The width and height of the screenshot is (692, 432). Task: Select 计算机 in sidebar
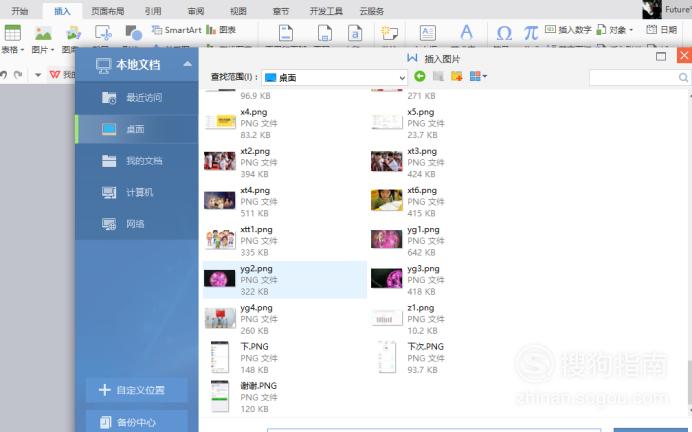click(x=137, y=192)
